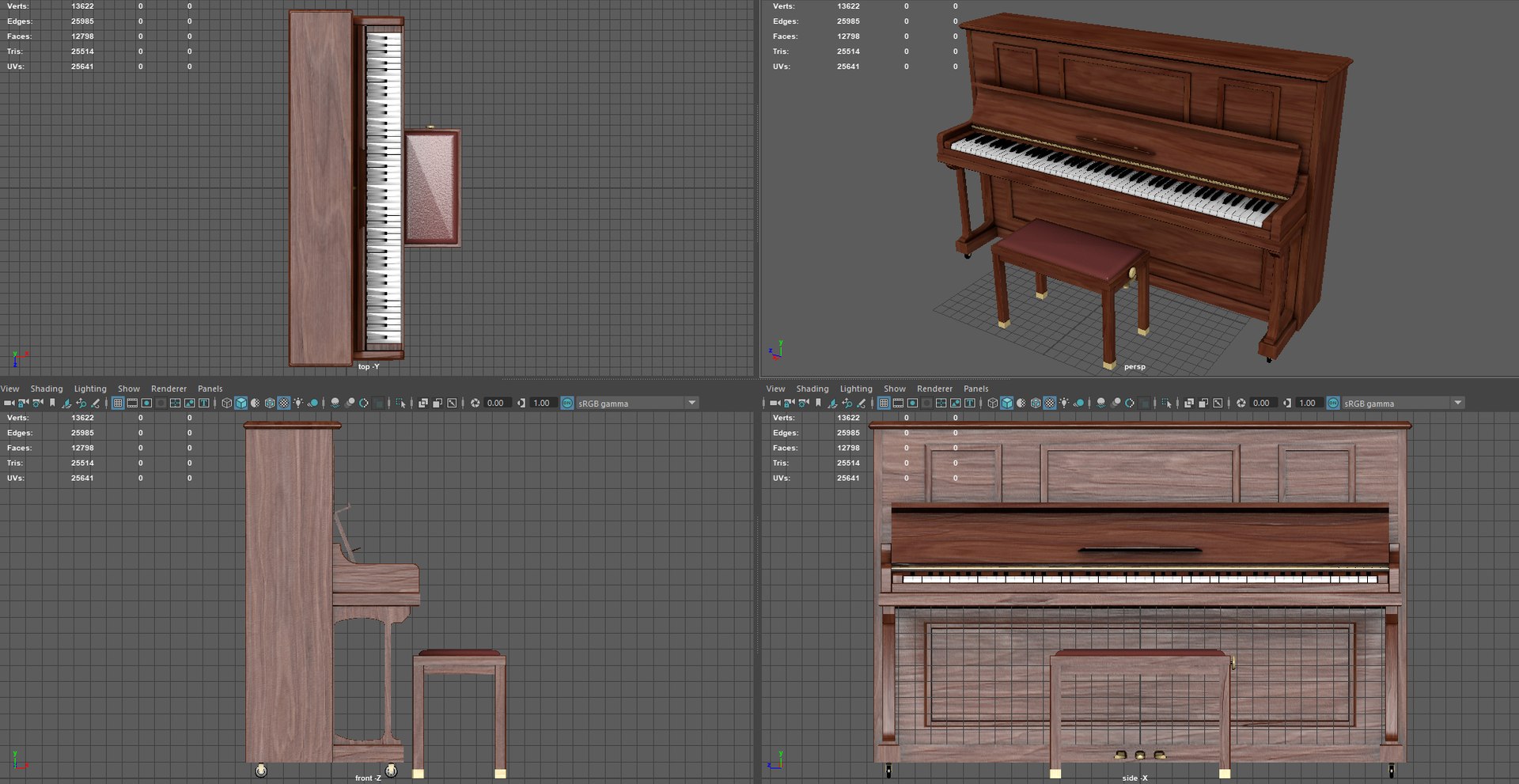Open Shading menu in side -X panel
The height and width of the screenshot is (784, 1519).
click(813, 388)
